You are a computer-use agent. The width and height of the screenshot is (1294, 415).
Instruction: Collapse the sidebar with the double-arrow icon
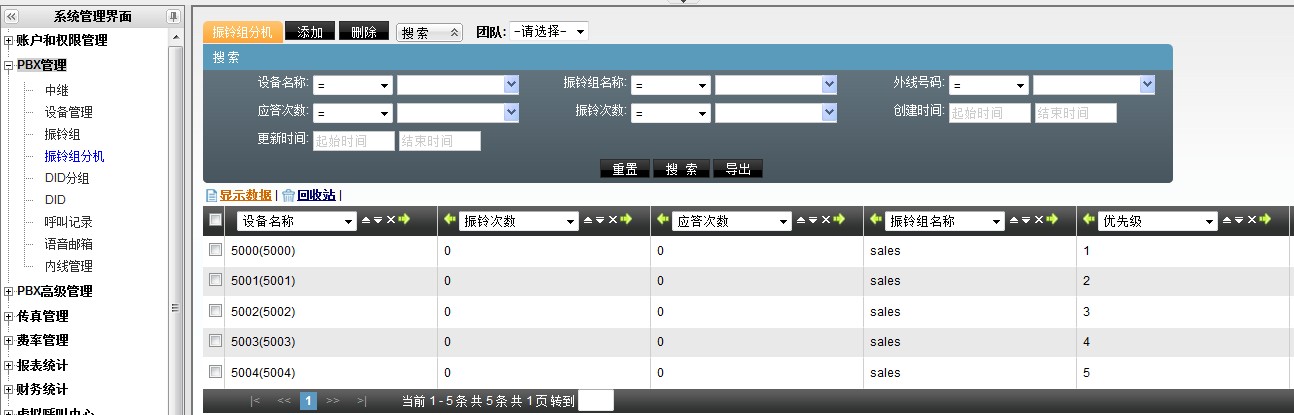(12, 16)
